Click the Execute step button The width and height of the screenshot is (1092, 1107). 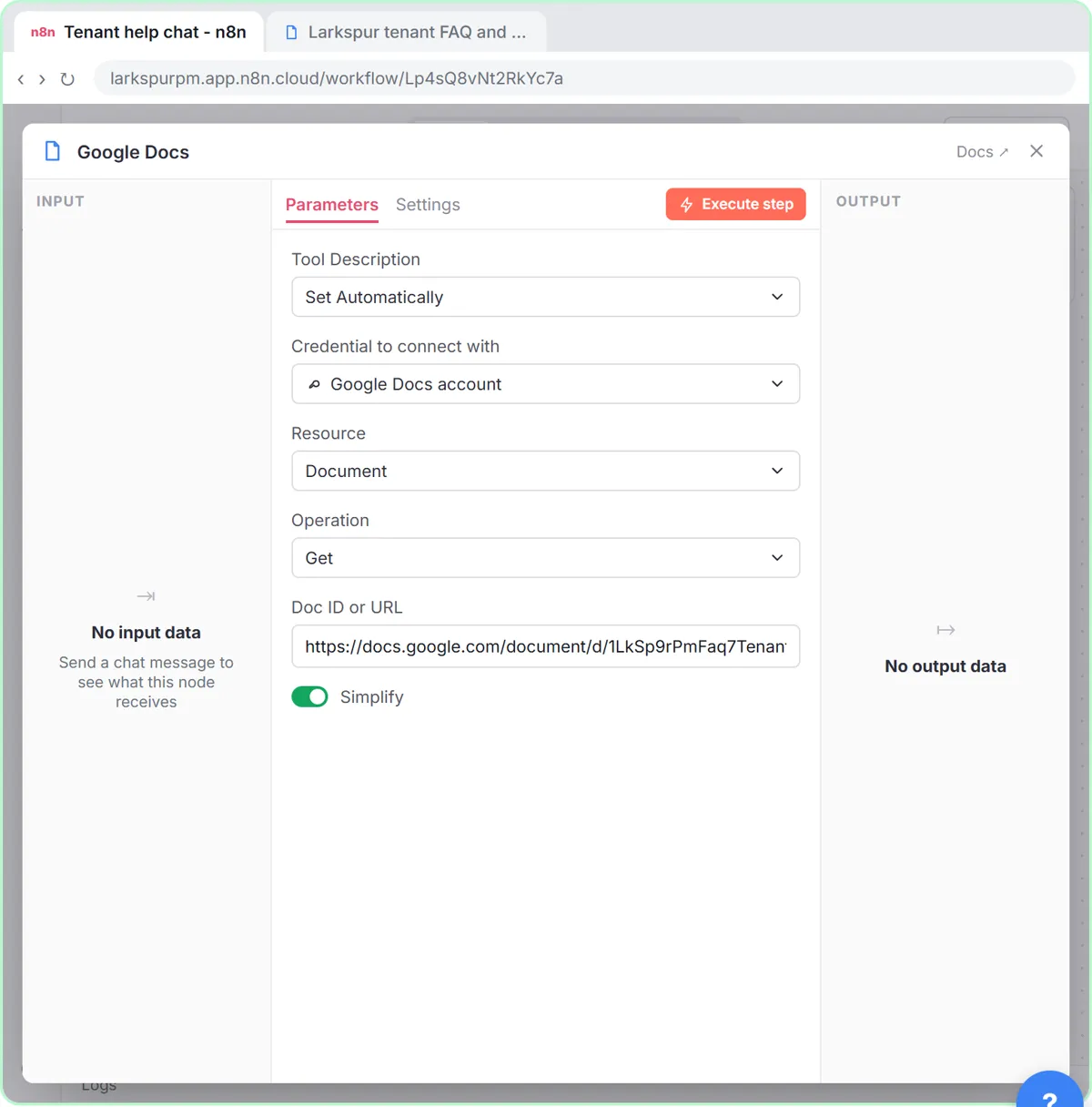coord(735,204)
